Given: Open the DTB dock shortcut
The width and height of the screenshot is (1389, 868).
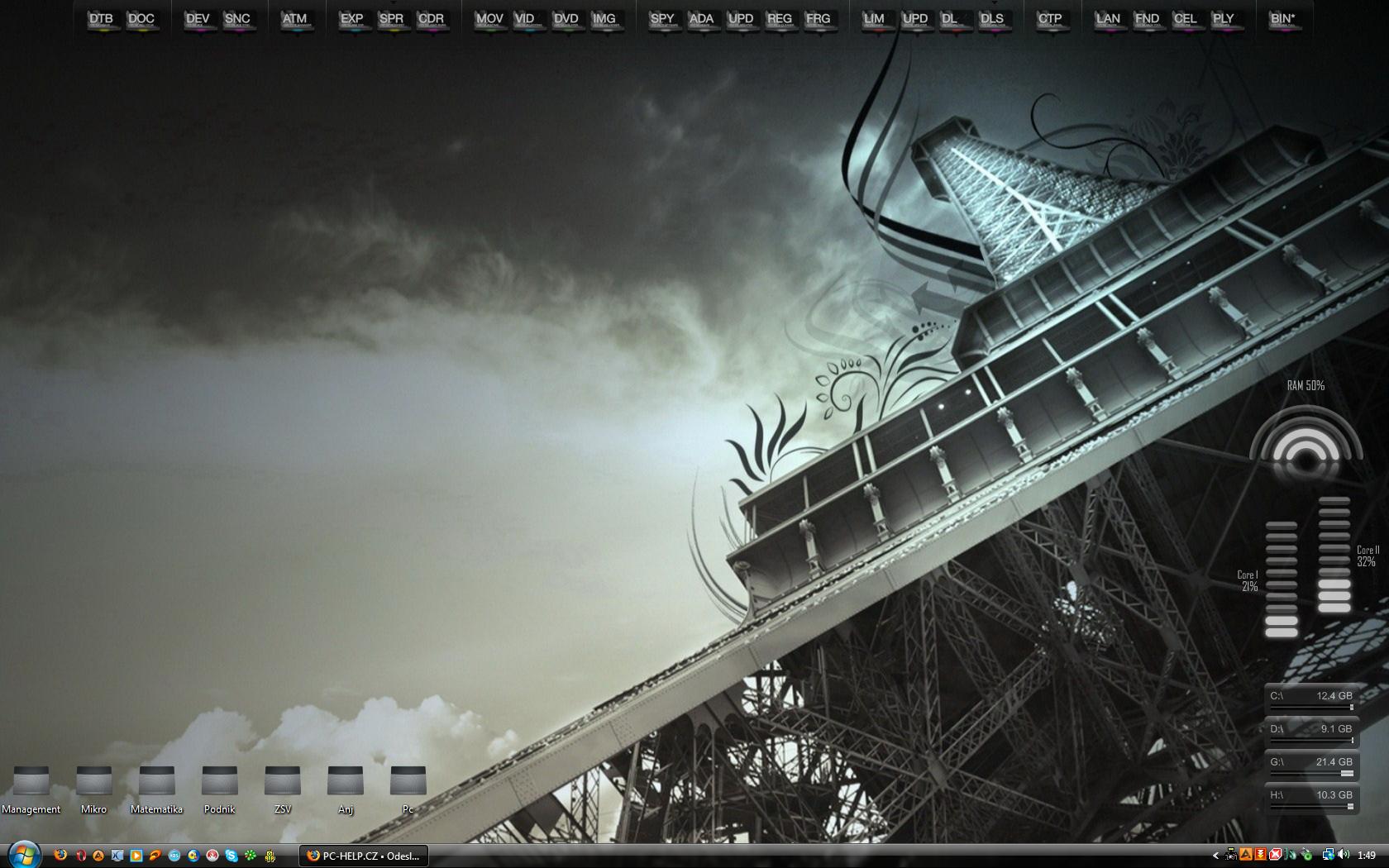Looking at the screenshot, I should (102, 20).
